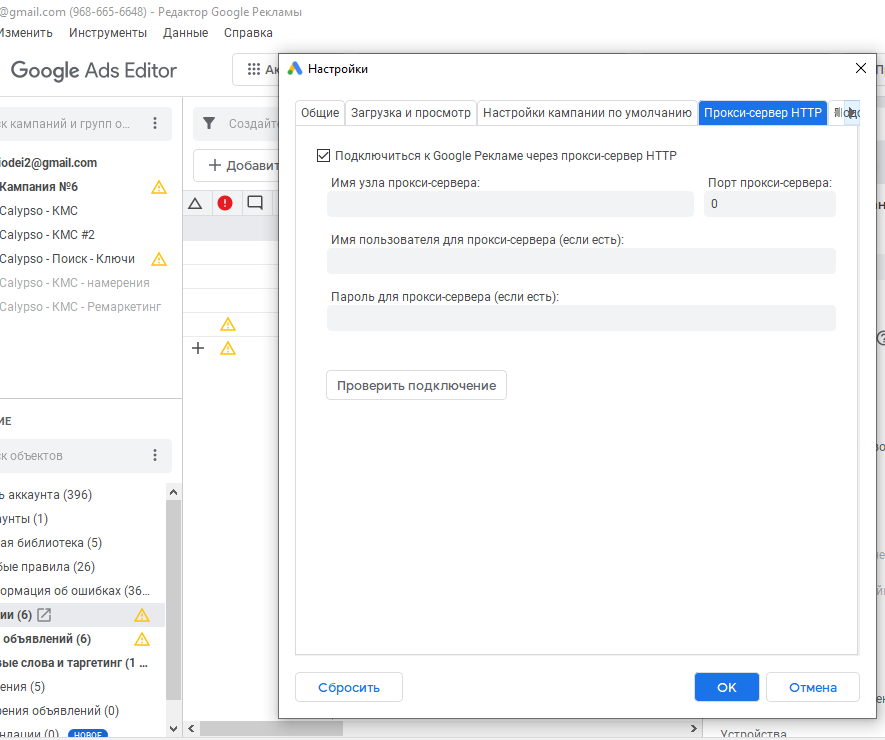
Task: Click the campaign and group search field
Action: point(71,124)
